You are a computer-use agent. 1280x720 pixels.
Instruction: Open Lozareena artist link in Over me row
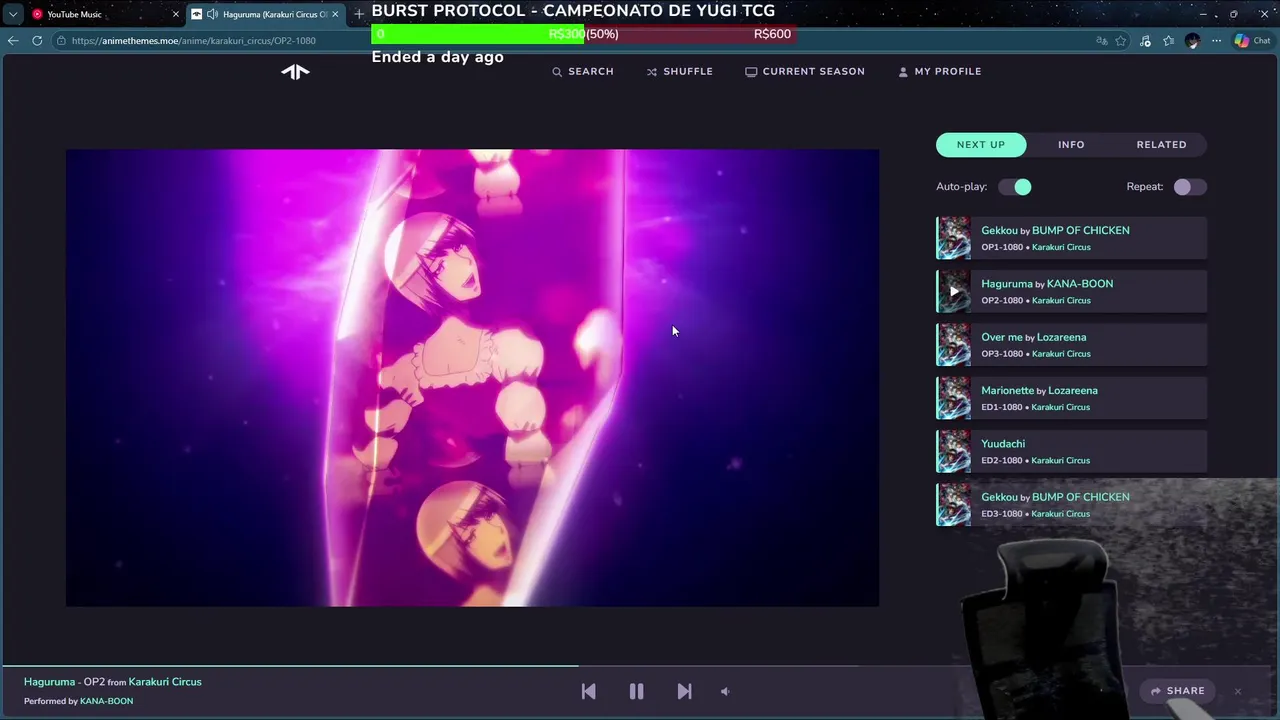point(1062,337)
